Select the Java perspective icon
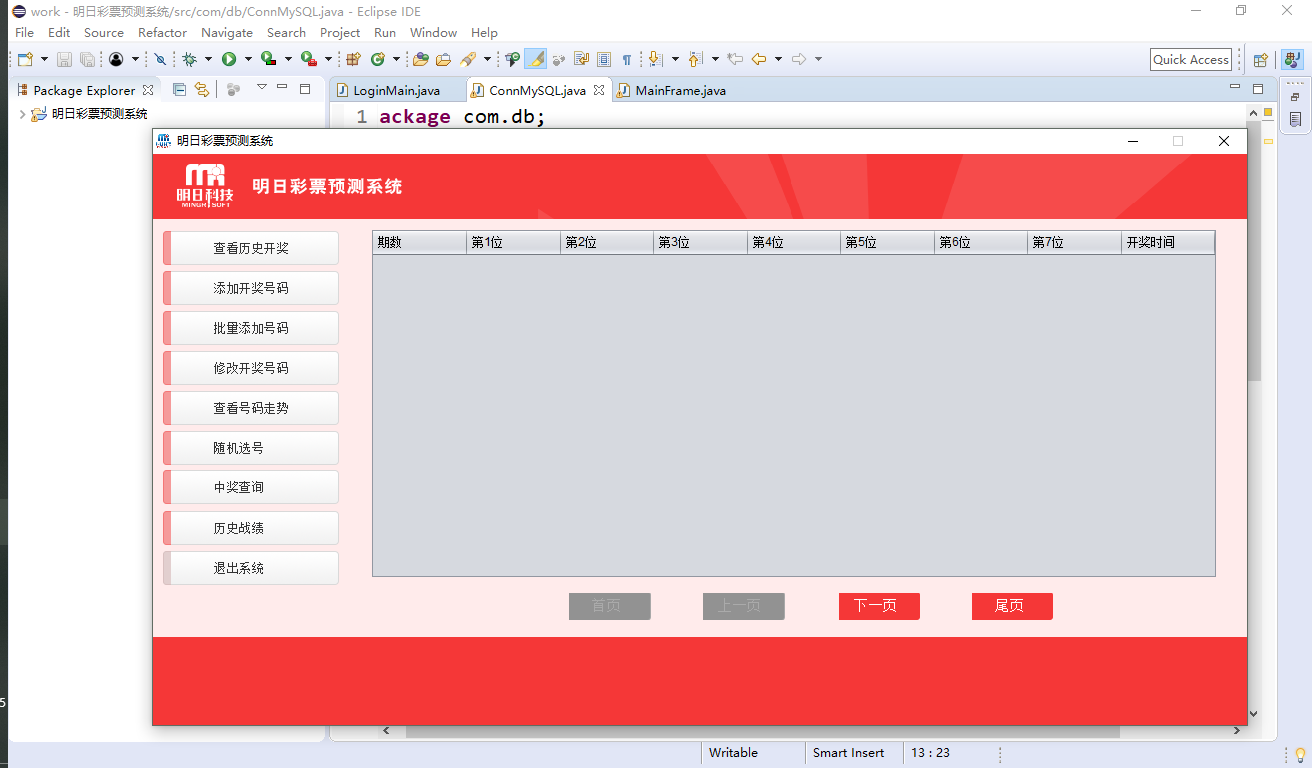The height and width of the screenshot is (768, 1312). (1292, 59)
